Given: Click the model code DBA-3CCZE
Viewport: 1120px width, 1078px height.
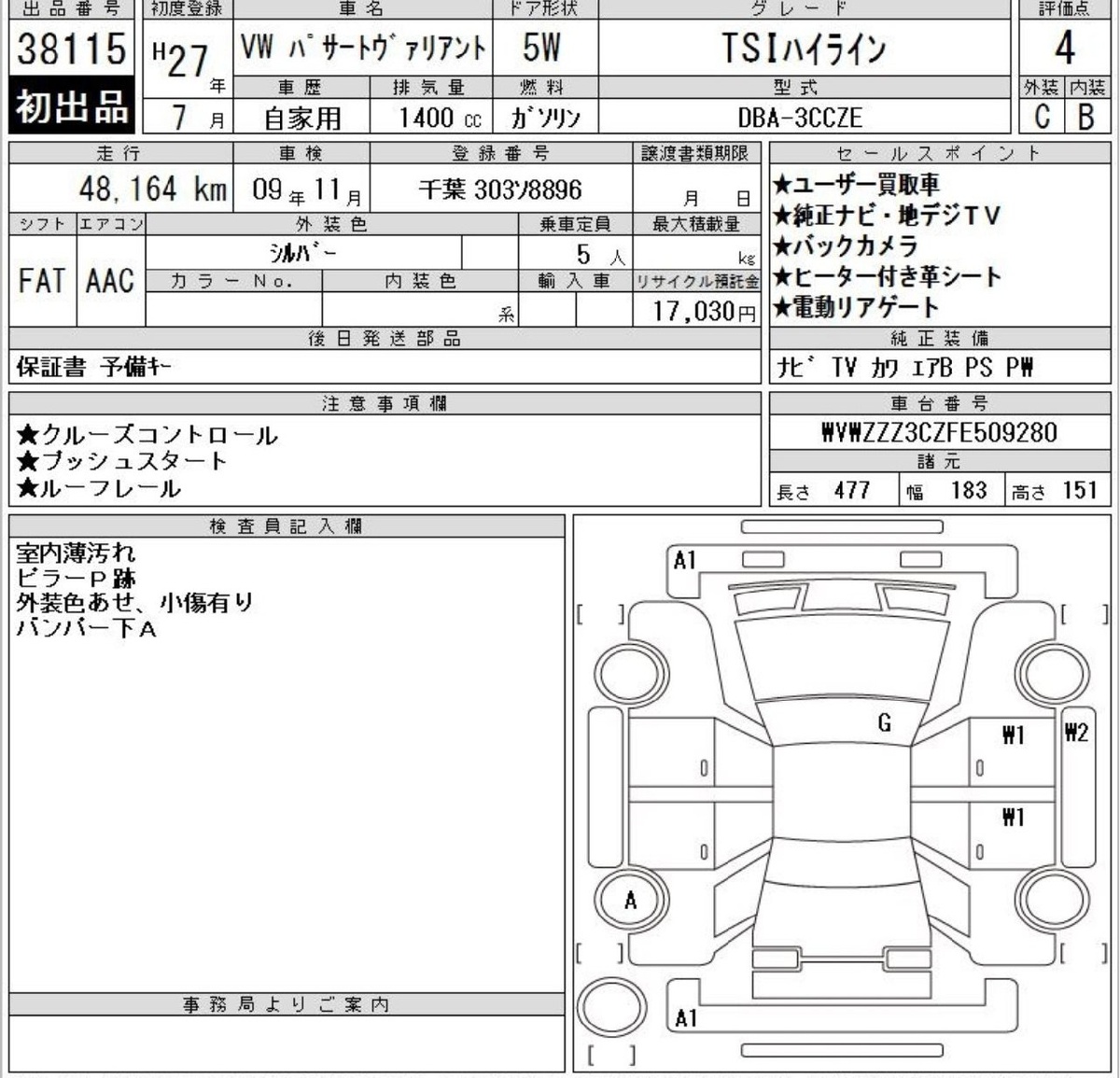Looking at the screenshot, I should point(800,119).
